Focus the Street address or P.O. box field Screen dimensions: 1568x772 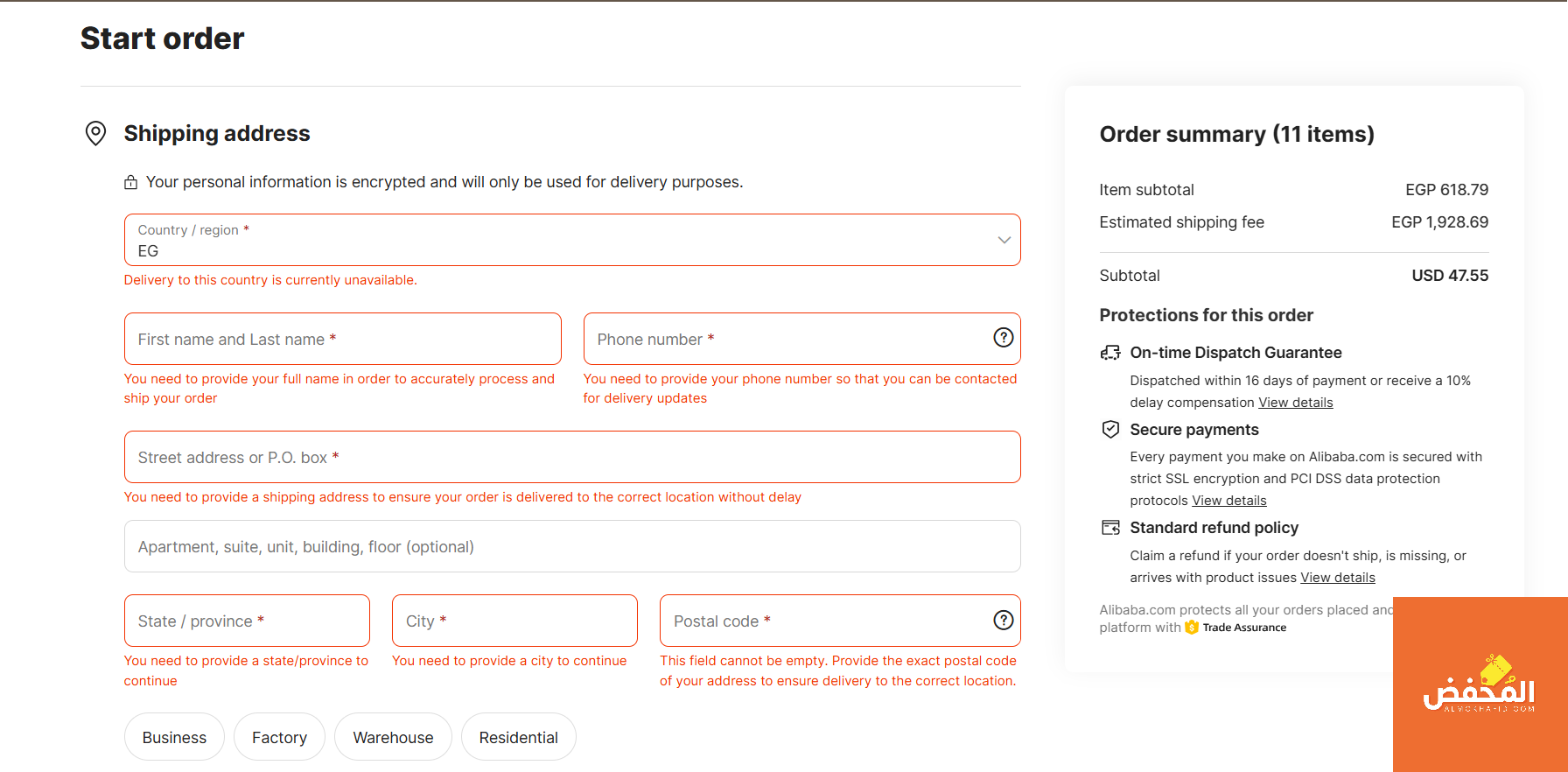[572, 457]
